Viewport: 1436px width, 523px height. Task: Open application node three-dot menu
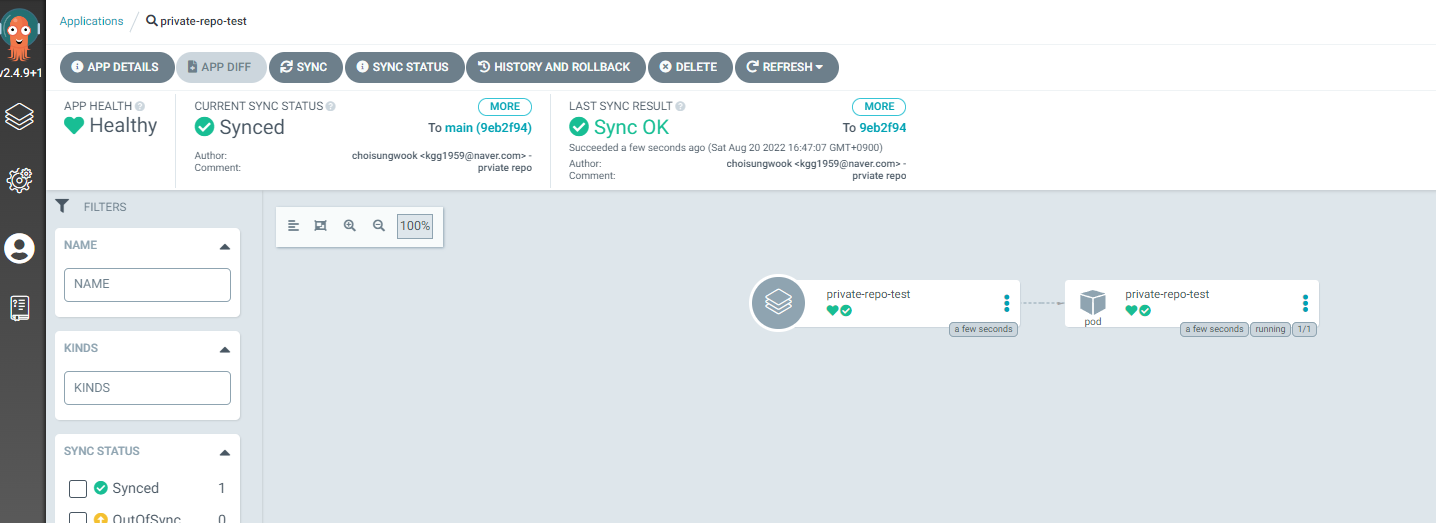[1007, 303]
